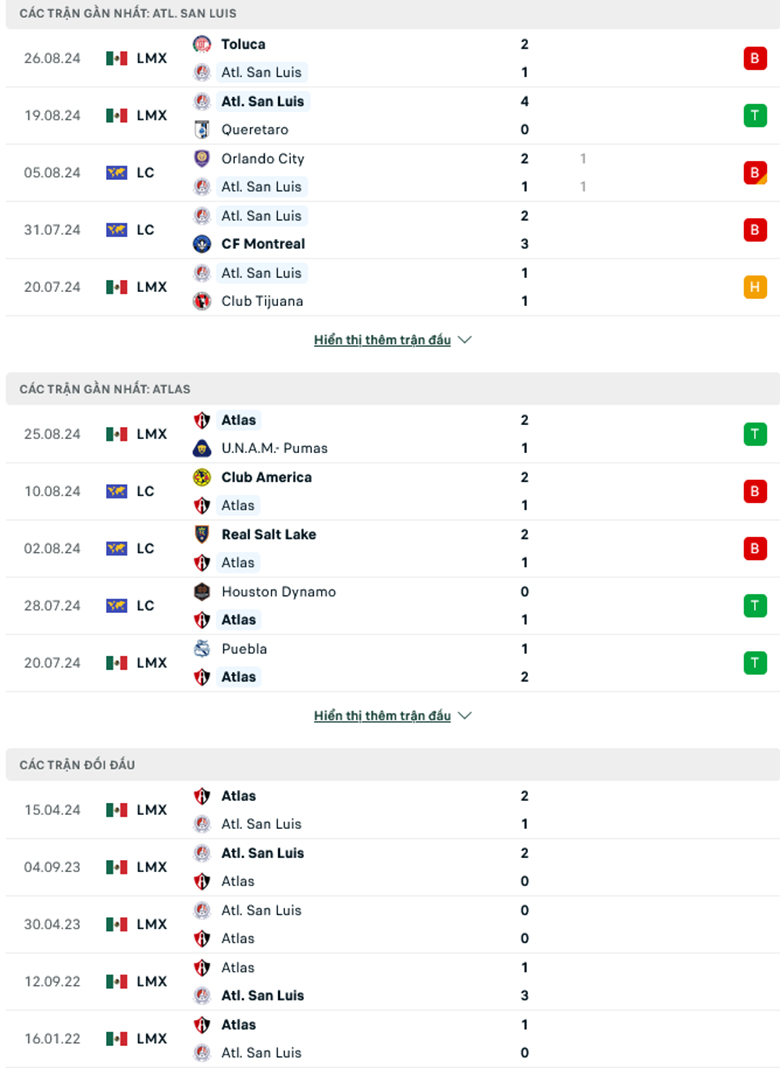Click the chevron after Atlas 'Hiển thị thêm trận đấu'
This screenshot has height=1068, width=780.
pyautogui.click(x=464, y=716)
